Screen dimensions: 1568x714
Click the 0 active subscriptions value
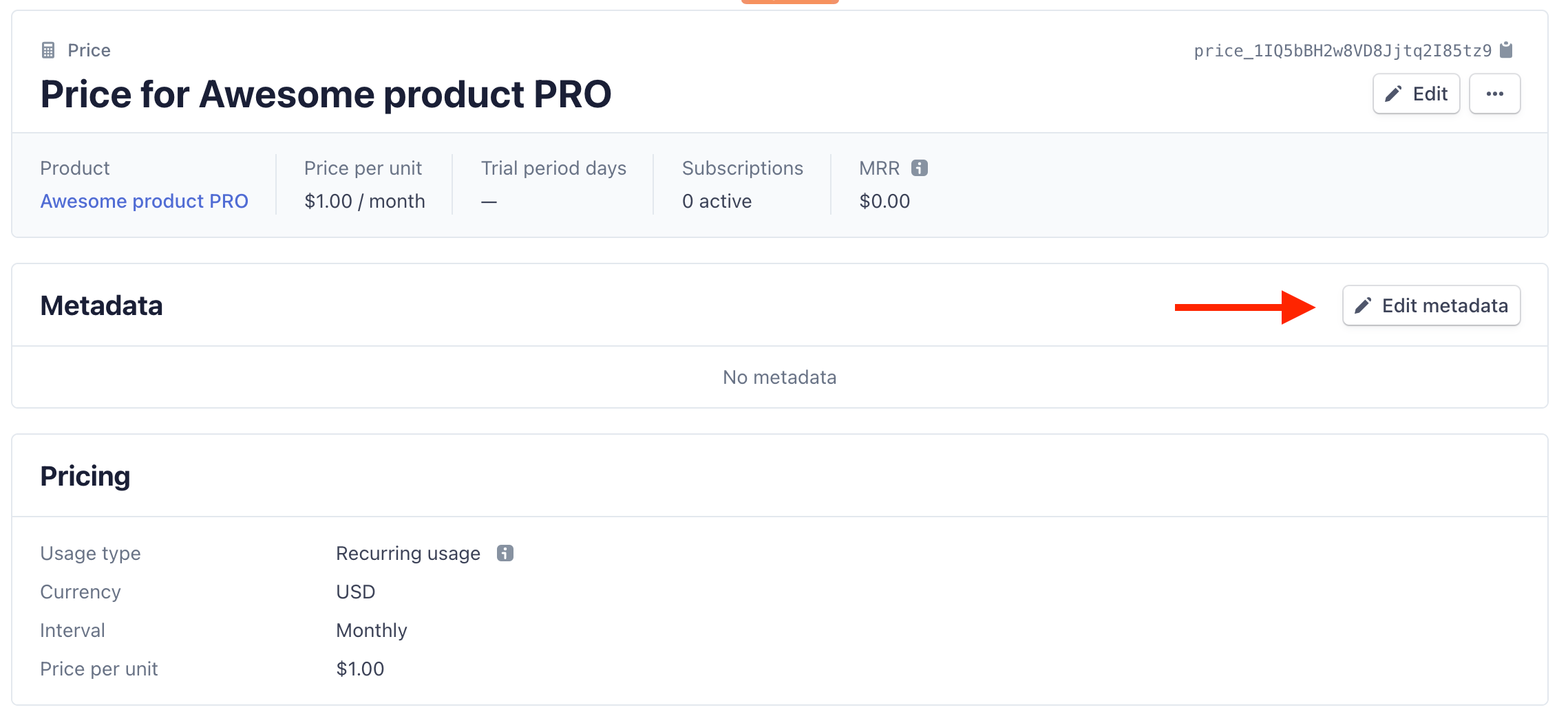(x=717, y=201)
